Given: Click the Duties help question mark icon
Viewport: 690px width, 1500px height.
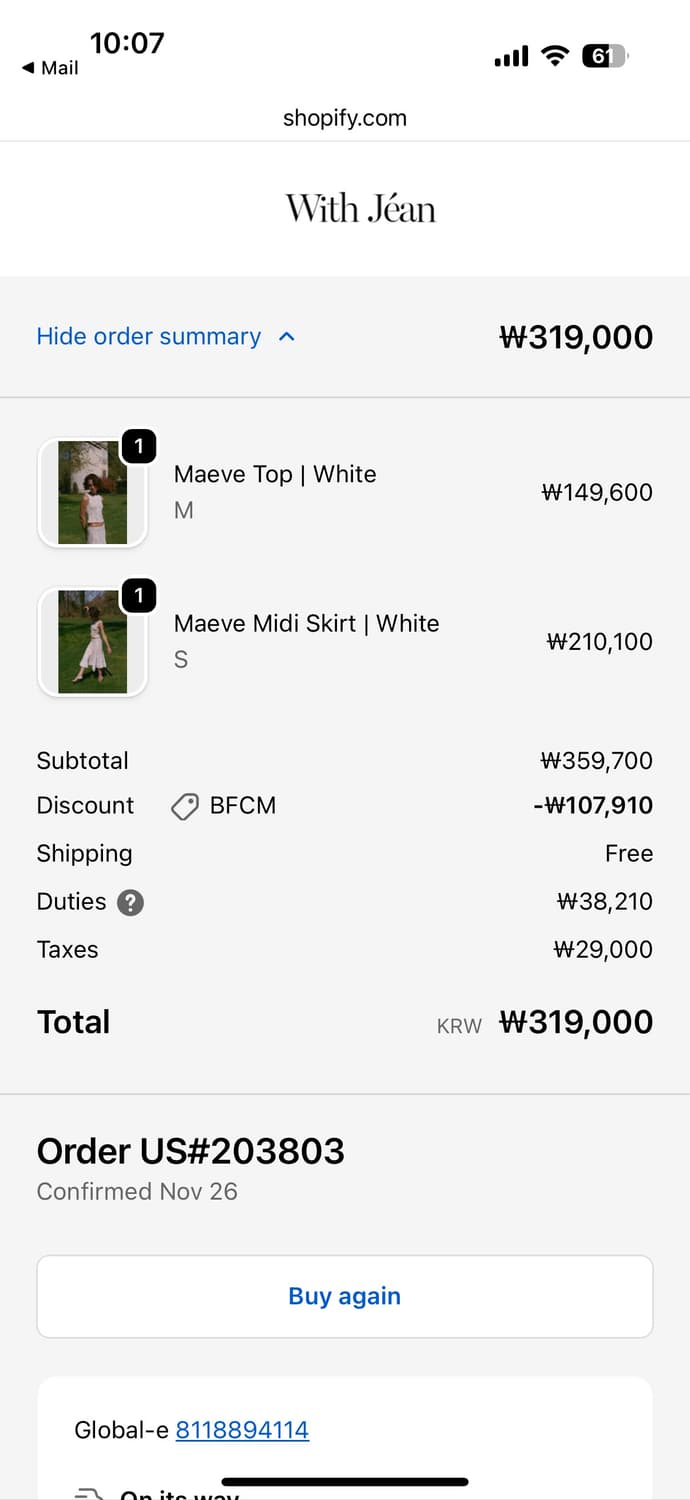Looking at the screenshot, I should (x=130, y=903).
